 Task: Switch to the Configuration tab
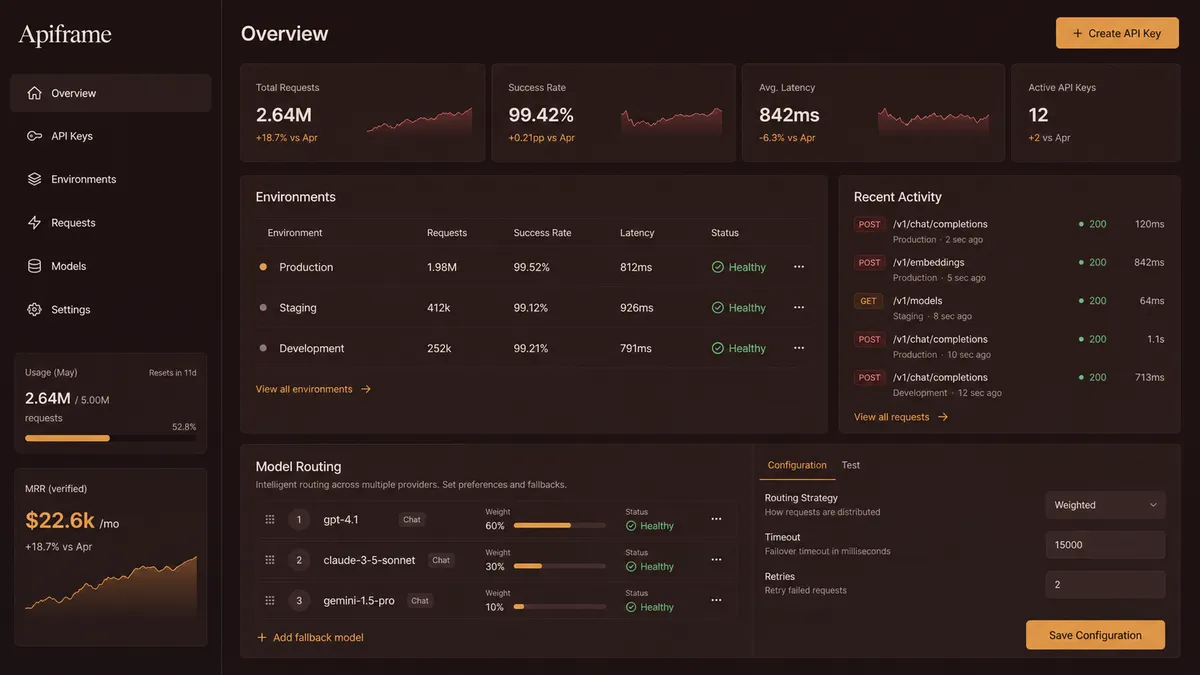(x=797, y=465)
